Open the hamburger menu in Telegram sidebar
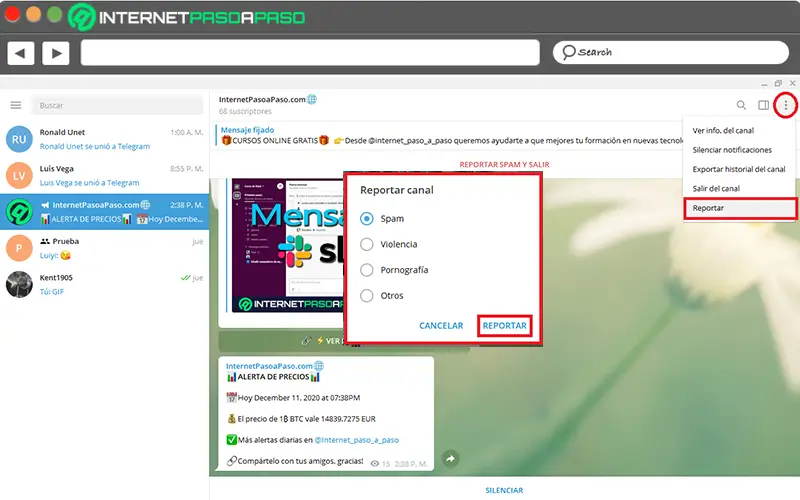 (16, 105)
